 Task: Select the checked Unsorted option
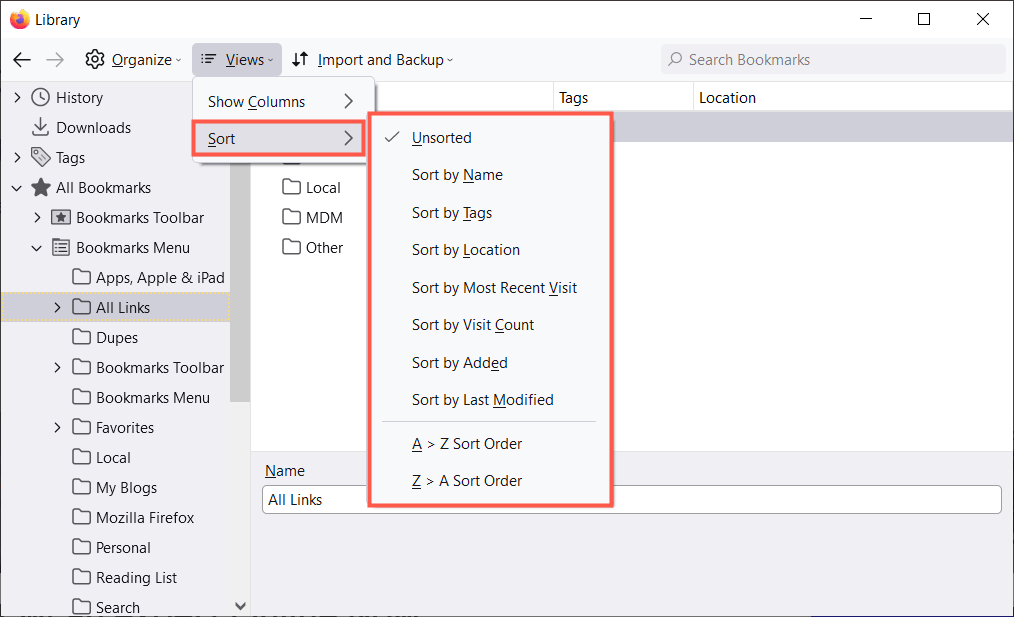tap(441, 138)
